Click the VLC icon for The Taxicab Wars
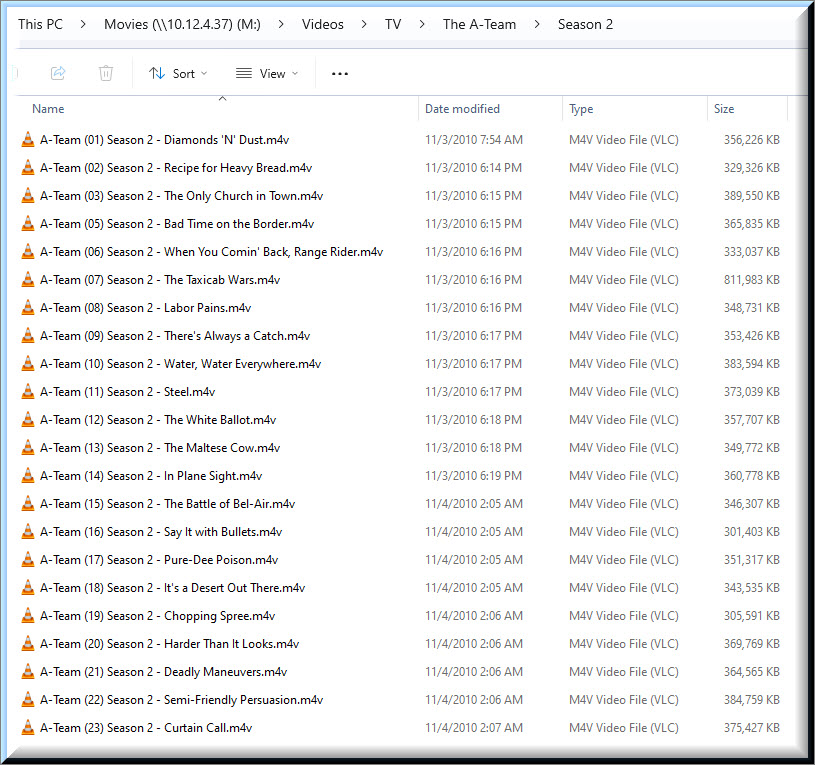This screenshot has height=765, width=815. click(28, 280)
